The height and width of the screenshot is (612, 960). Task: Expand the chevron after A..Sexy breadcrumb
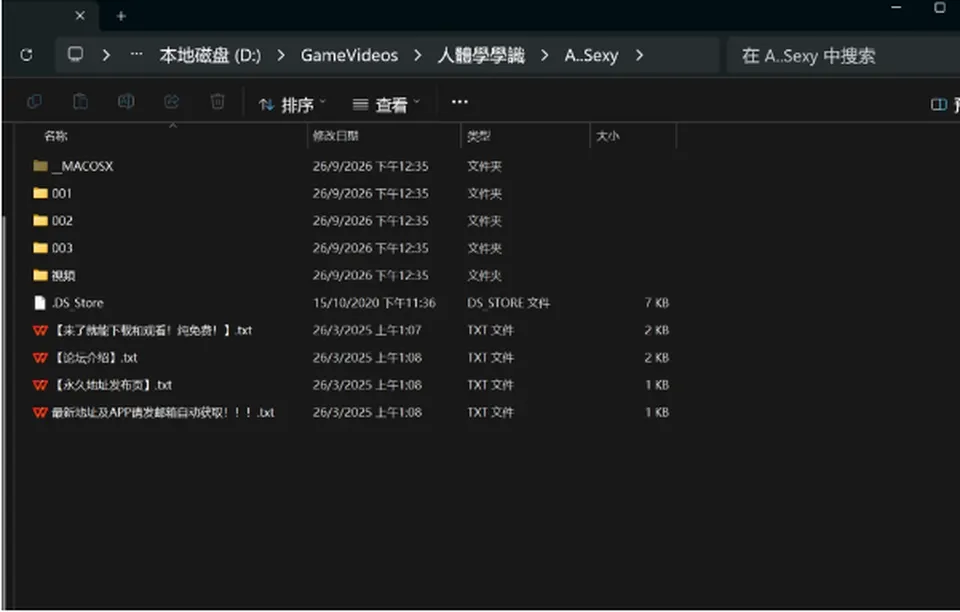coord(639,55)
